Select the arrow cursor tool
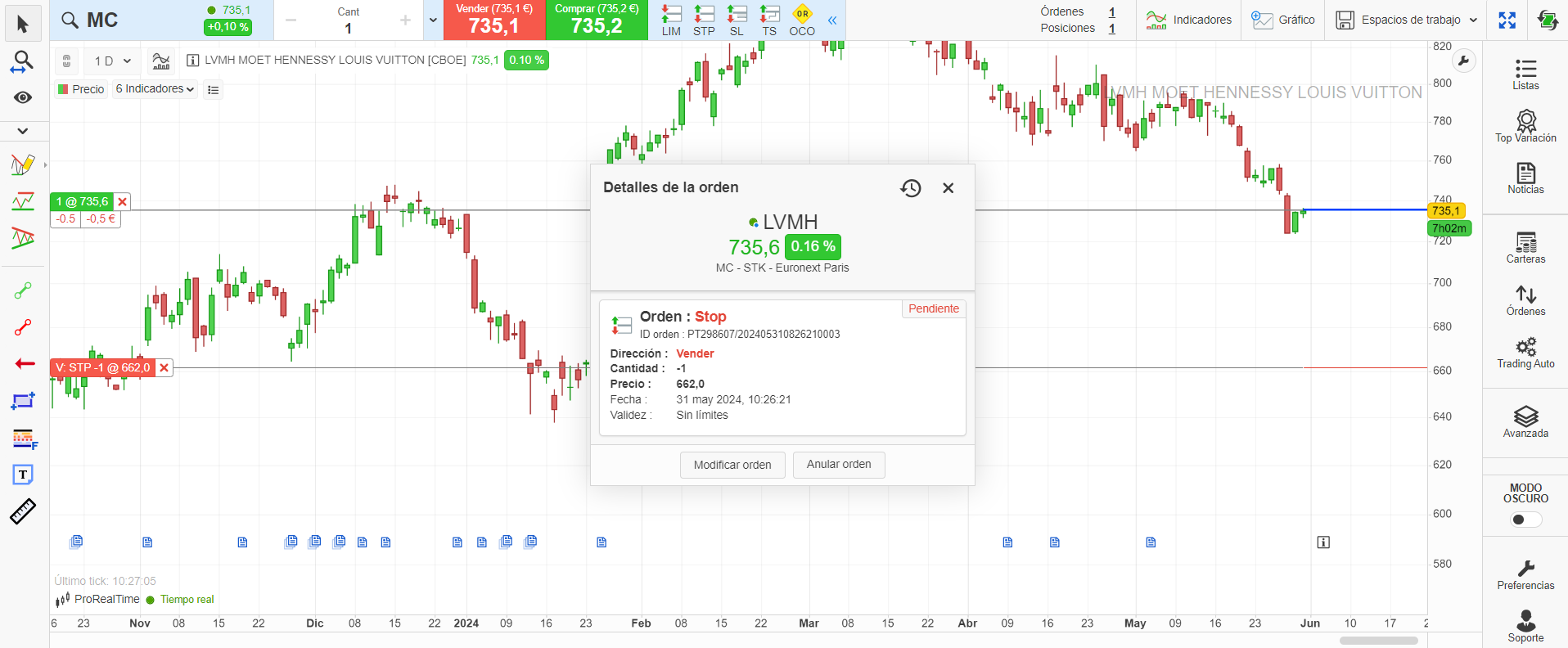 tap(23, 25)
